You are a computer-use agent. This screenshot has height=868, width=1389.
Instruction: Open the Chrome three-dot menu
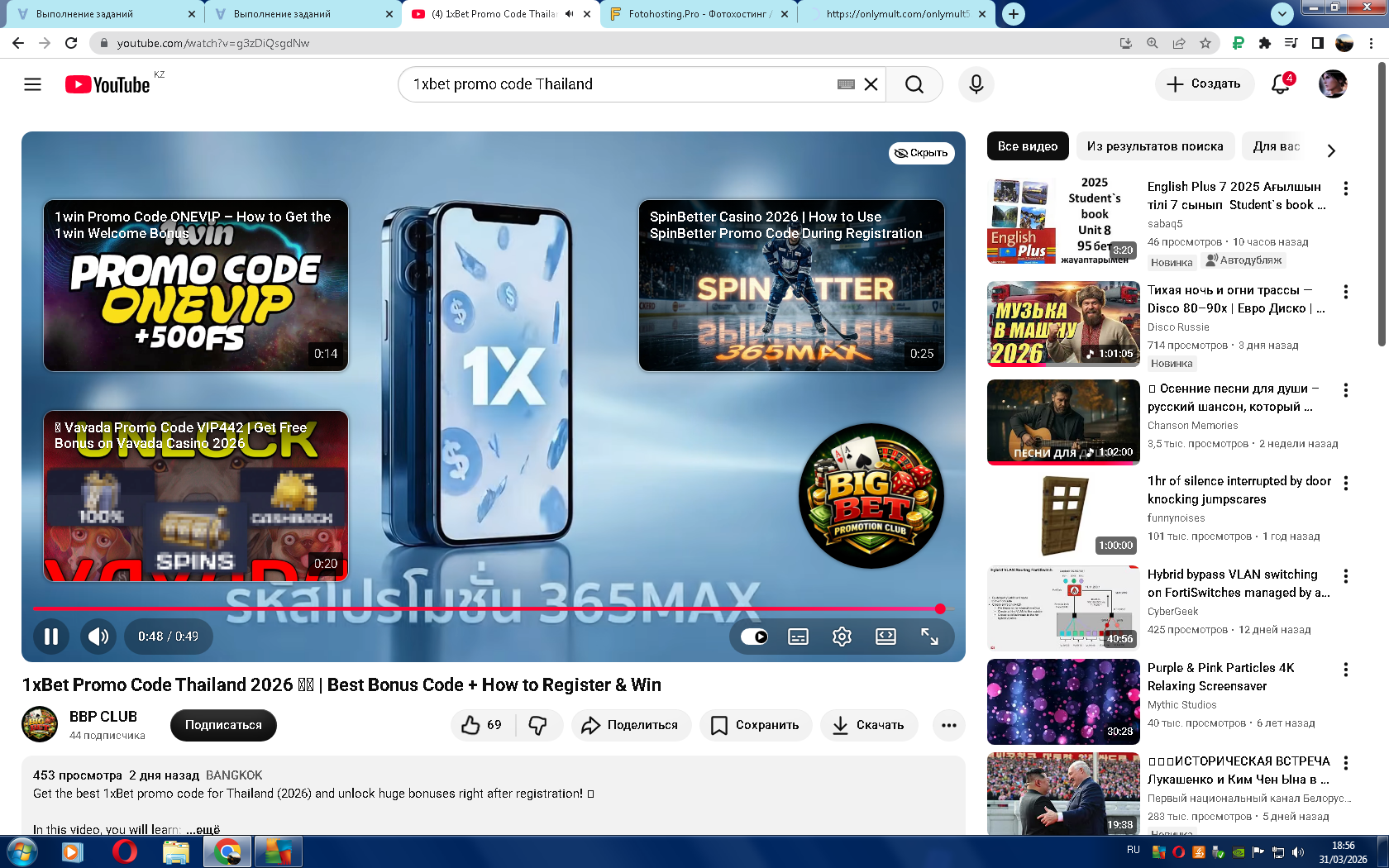pos(1372,43)
